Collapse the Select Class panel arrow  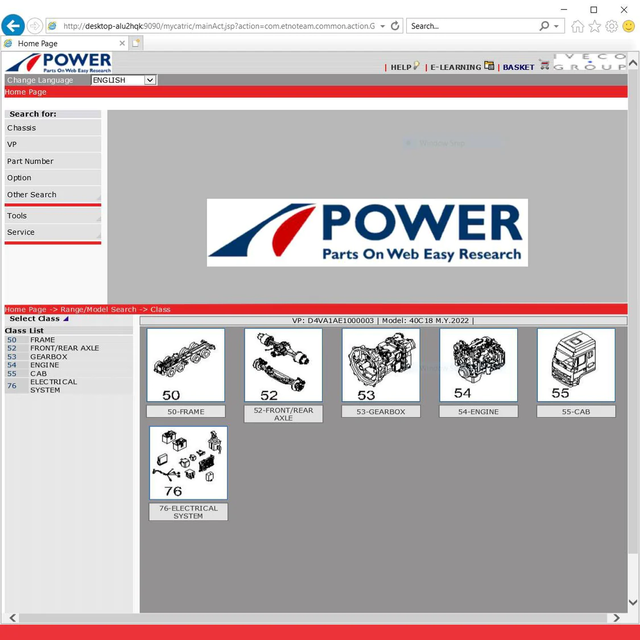point(66,319)
